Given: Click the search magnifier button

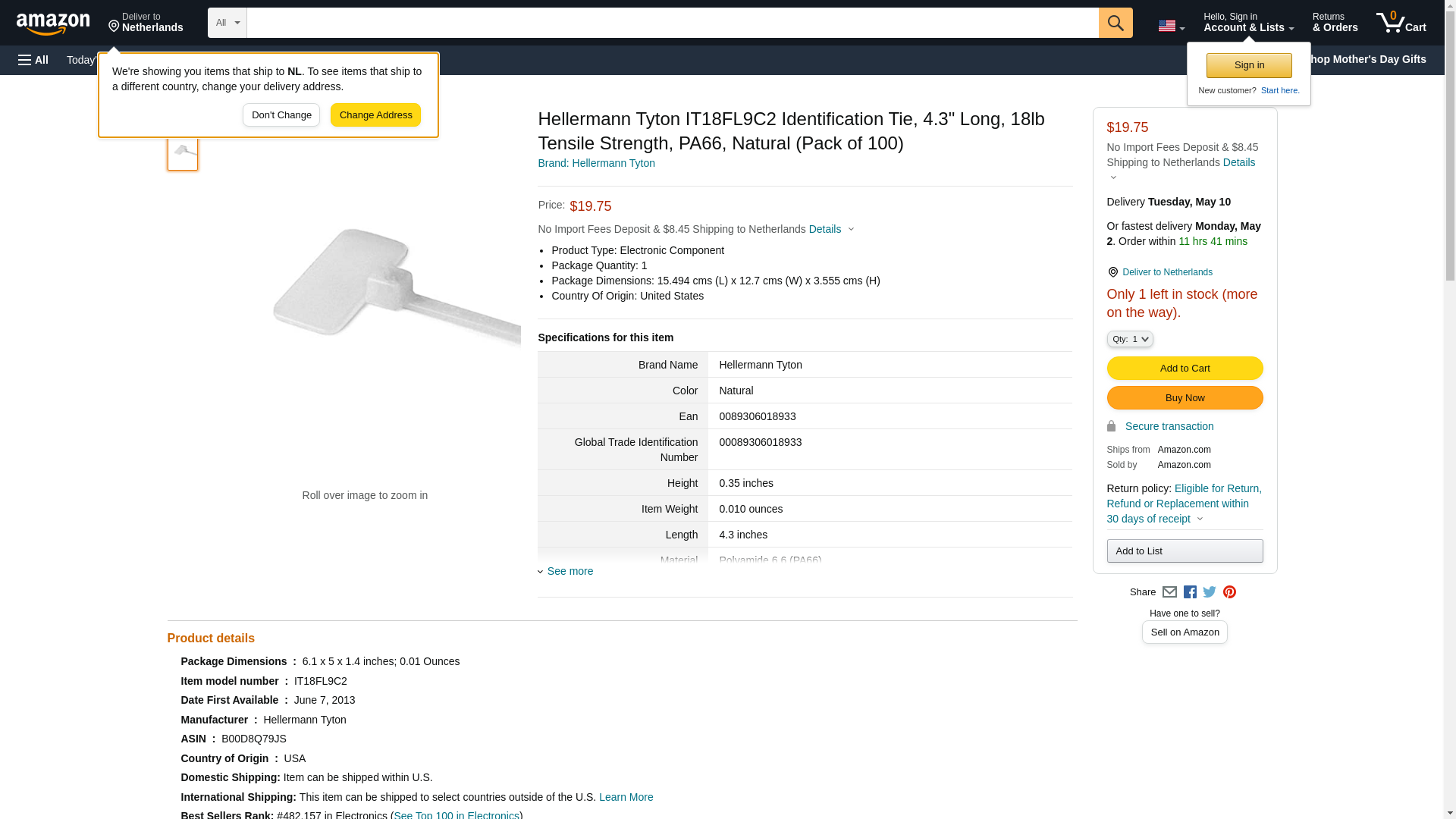Looking at the screenshot, I should click(1115, 23).
